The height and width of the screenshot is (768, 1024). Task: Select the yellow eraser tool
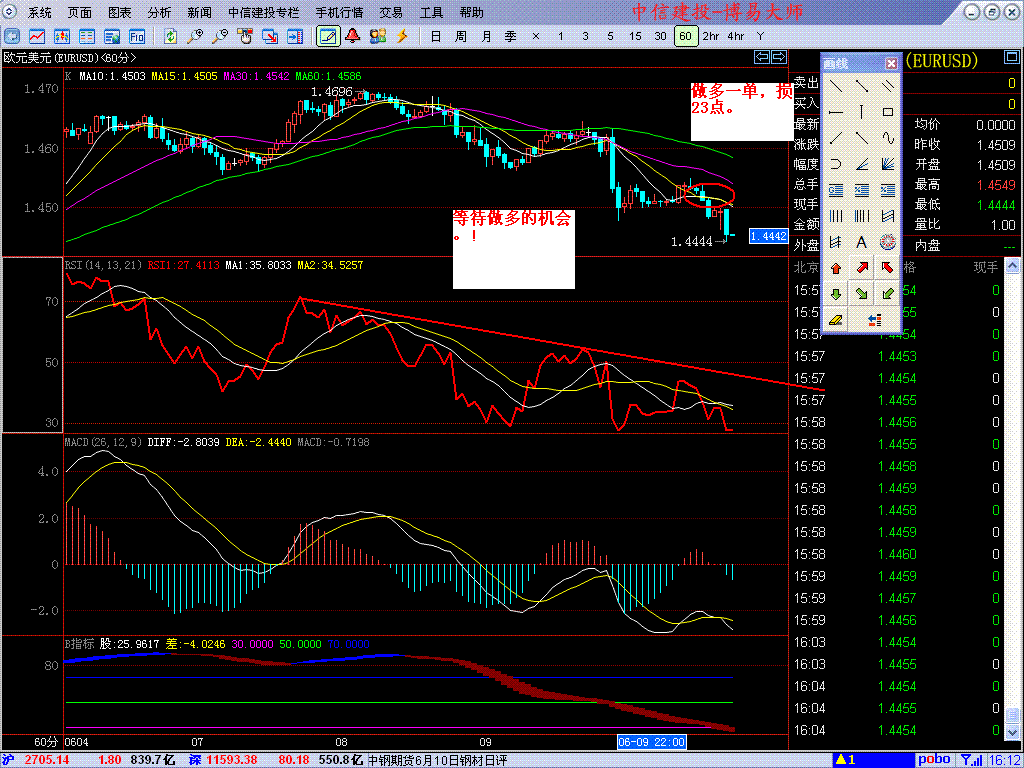[835, 320]
